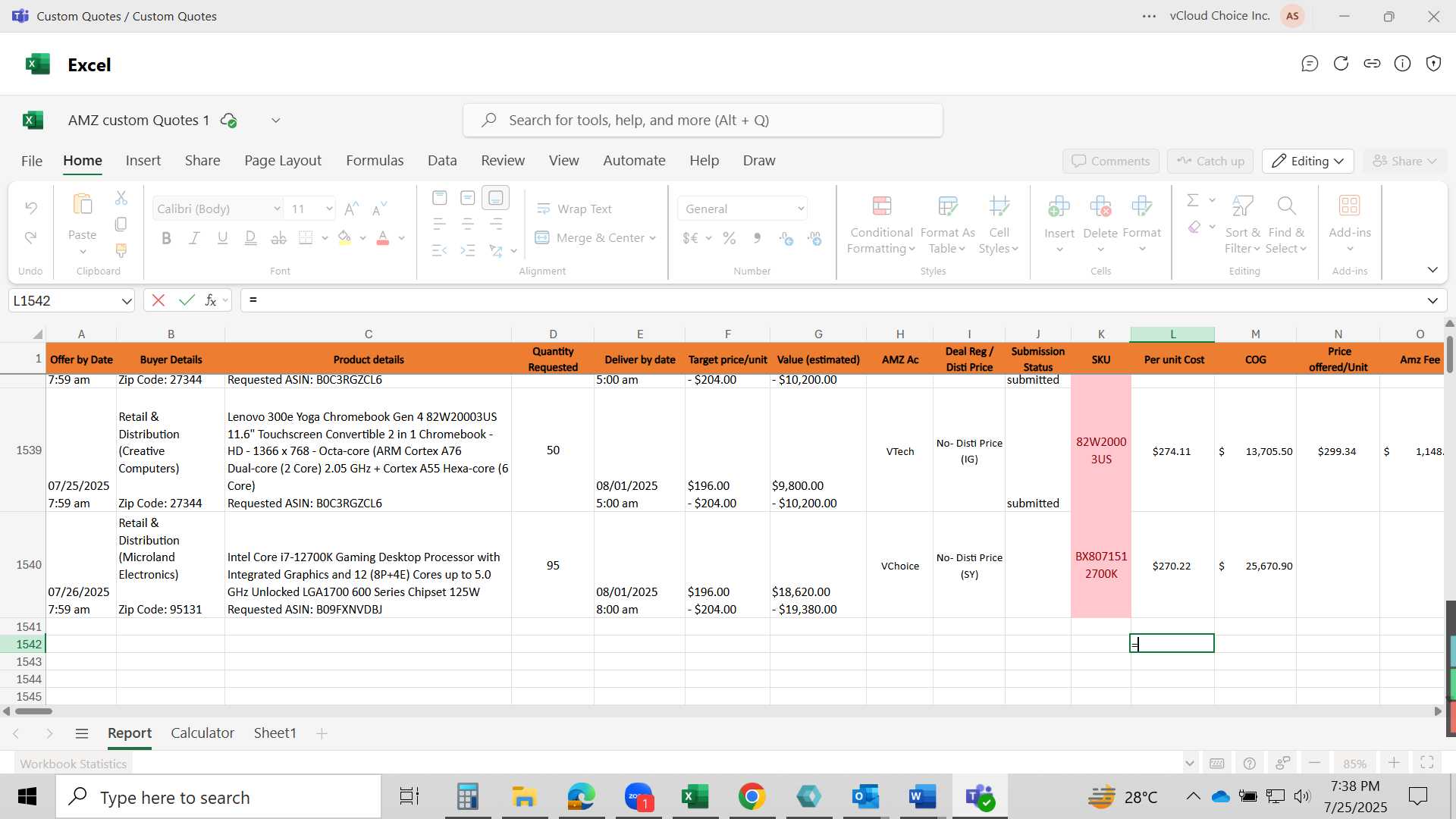Click the Redo arrow icon

tap(31, 237)
